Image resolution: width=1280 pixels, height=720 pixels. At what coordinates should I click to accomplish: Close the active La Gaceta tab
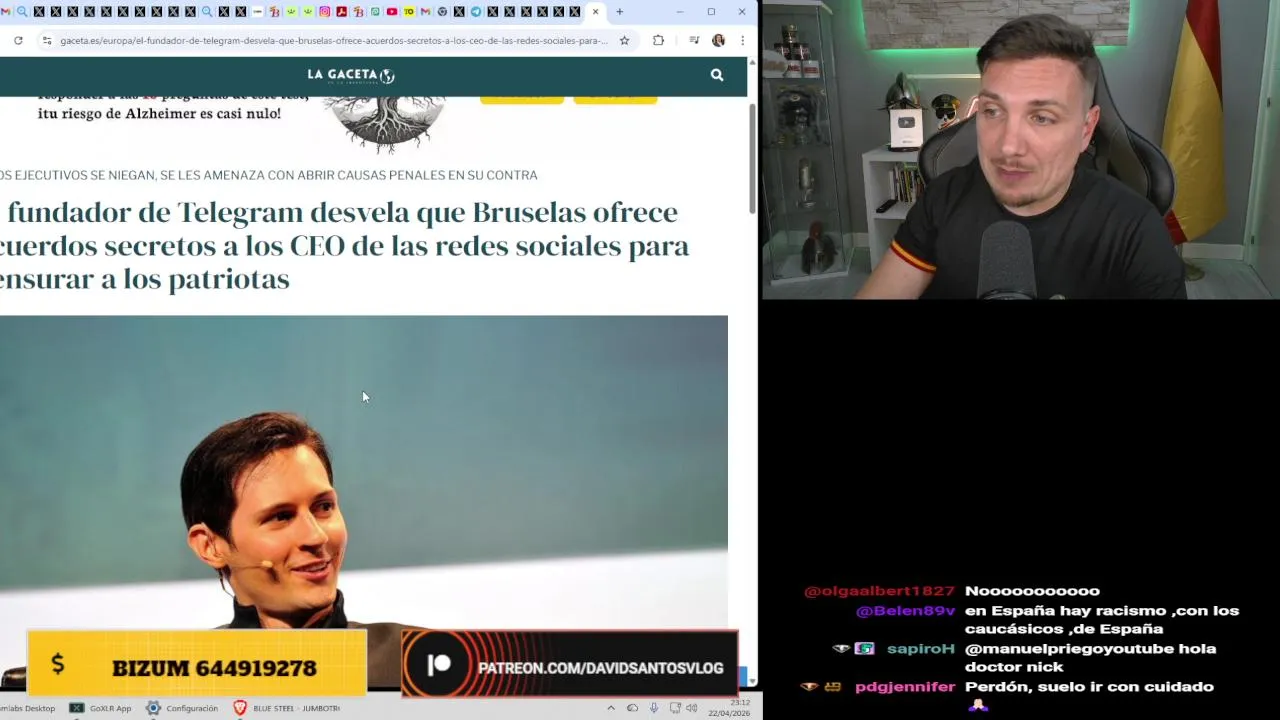595,12
